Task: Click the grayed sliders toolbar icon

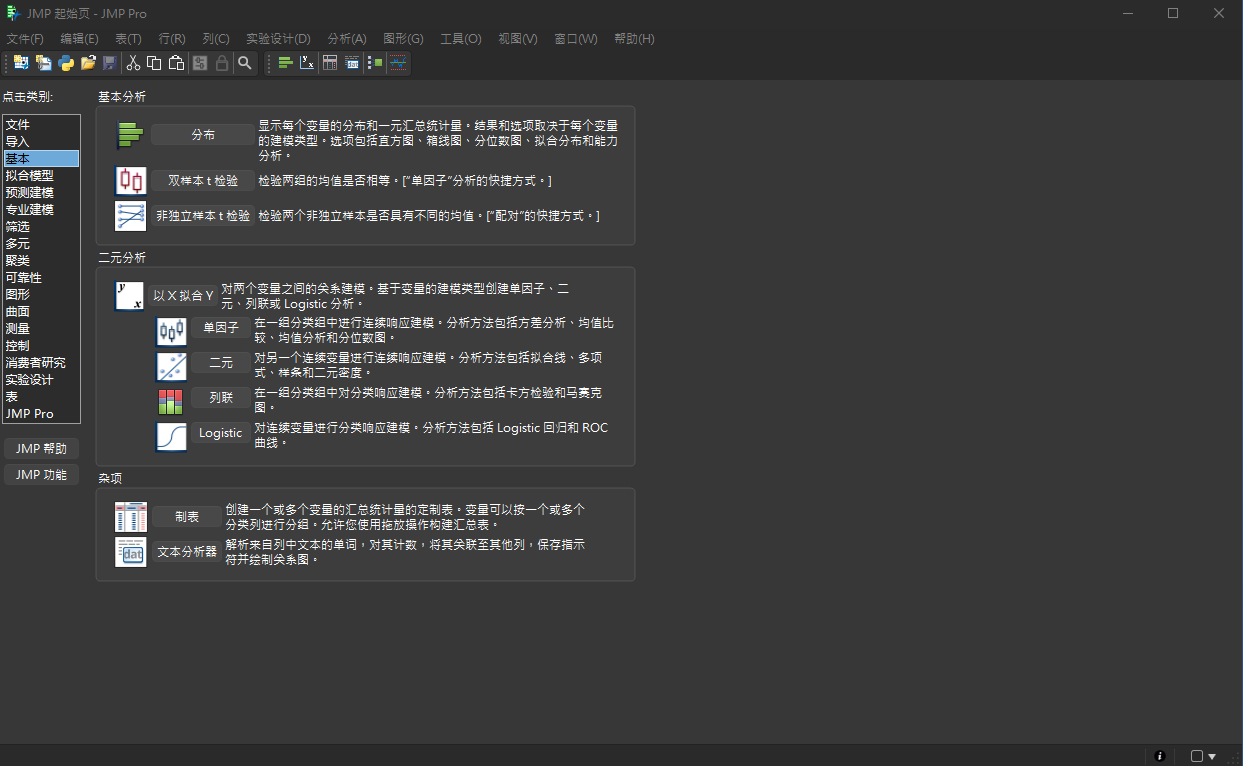Action: coord(200,63)
